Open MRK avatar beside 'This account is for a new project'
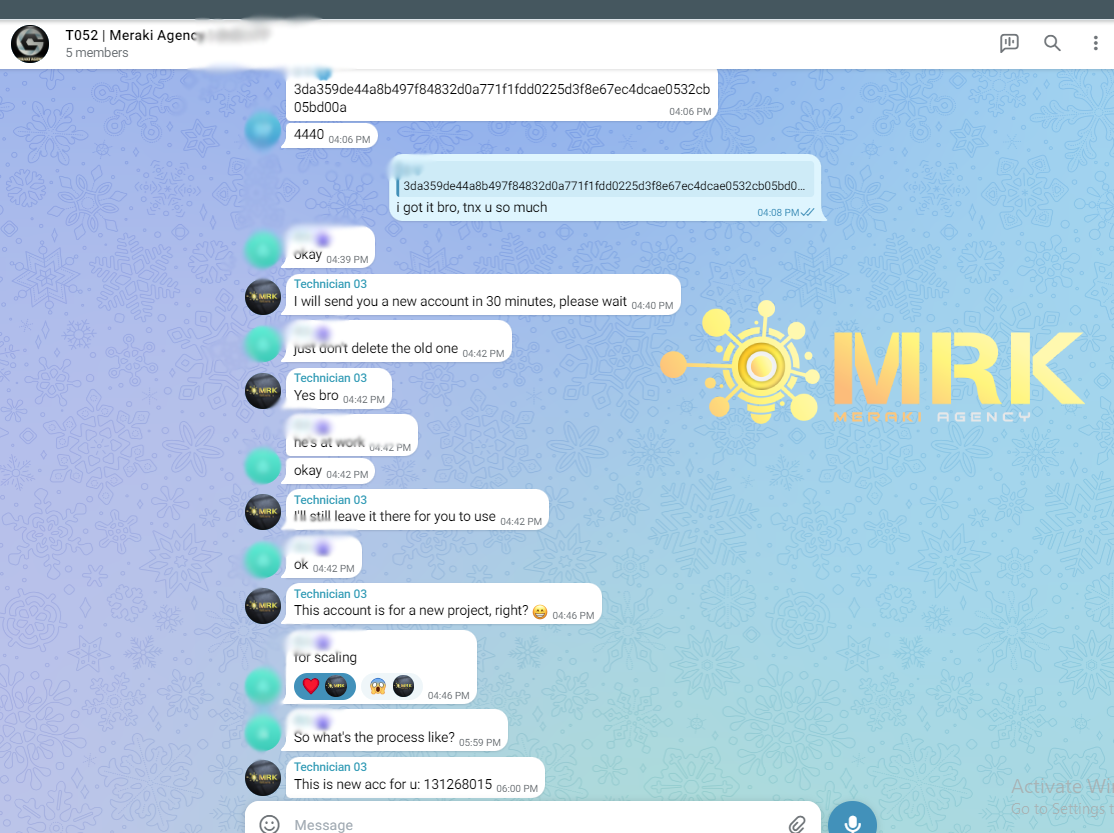The image size is (1114, 833). pyautogui.click(x=263, y=606)
